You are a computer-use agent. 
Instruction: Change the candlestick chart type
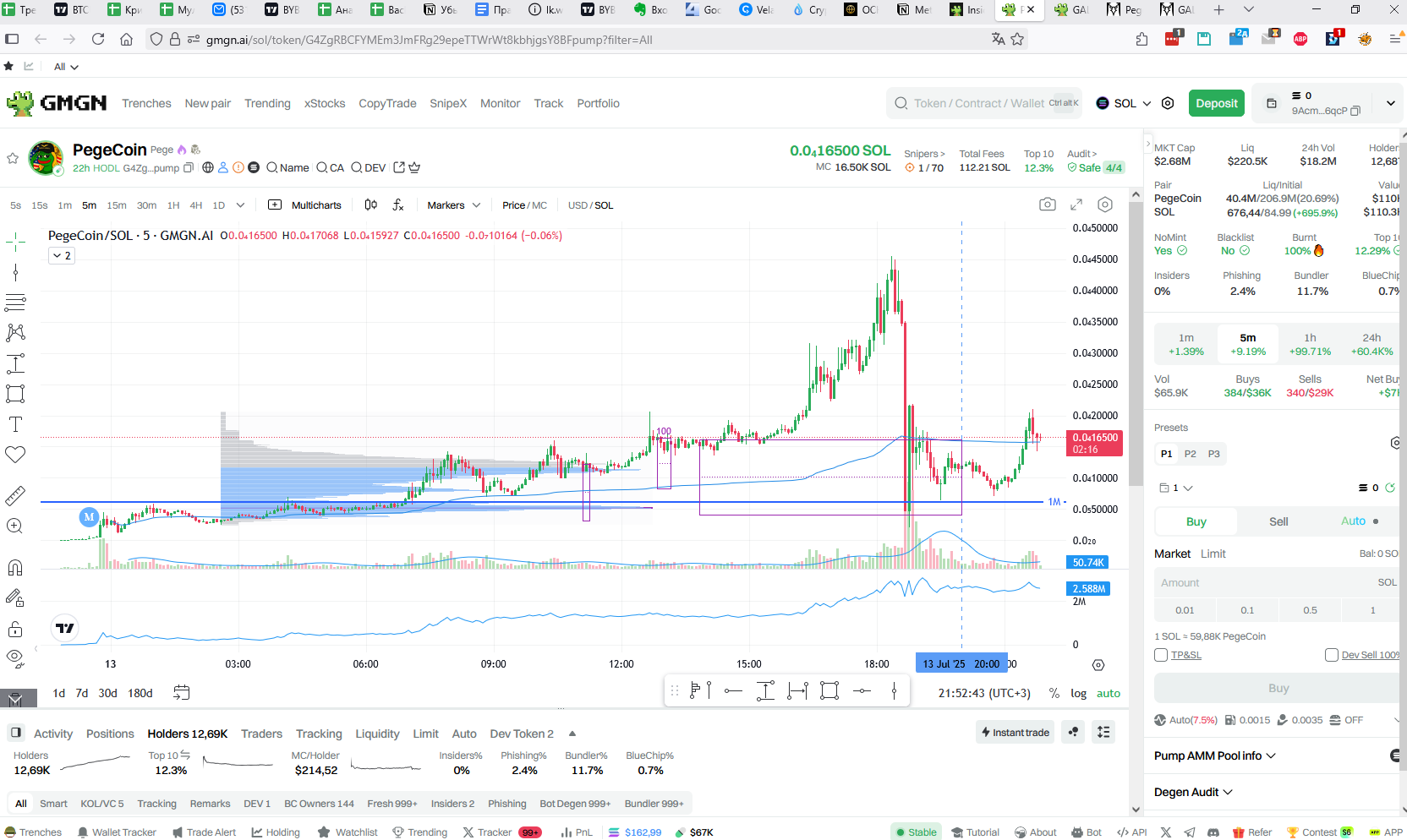point(371,205)
